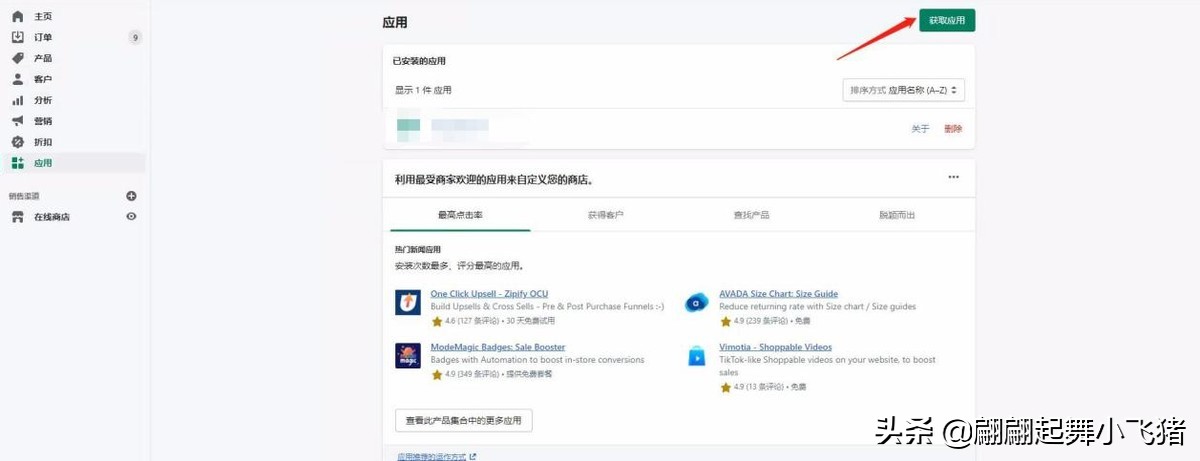Click the 显示 1 件 应用 text
The width and height of the screenshot is (1200, 461).
click(423, 90)
